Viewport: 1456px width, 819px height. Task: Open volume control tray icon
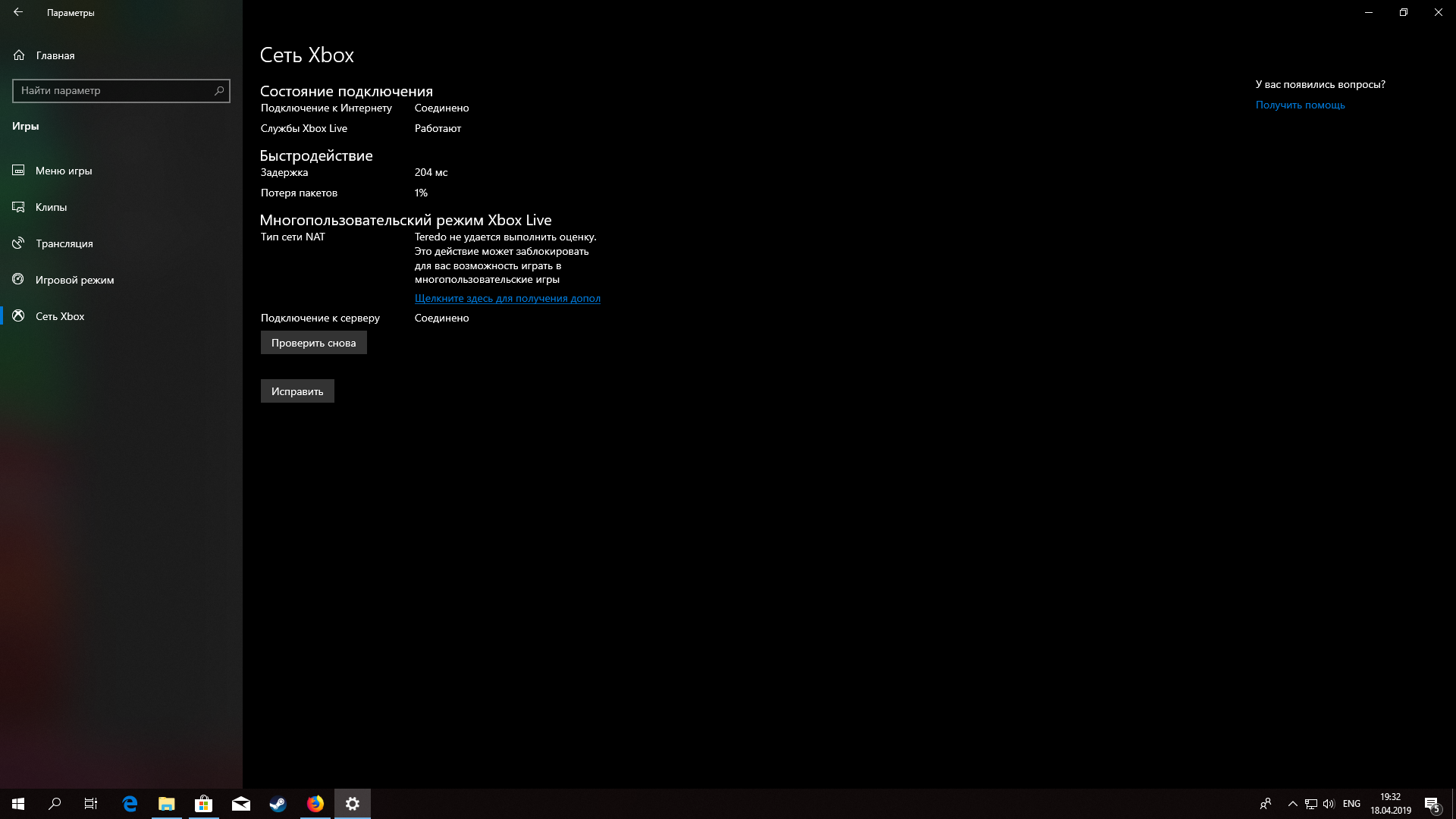point(1329,804)
